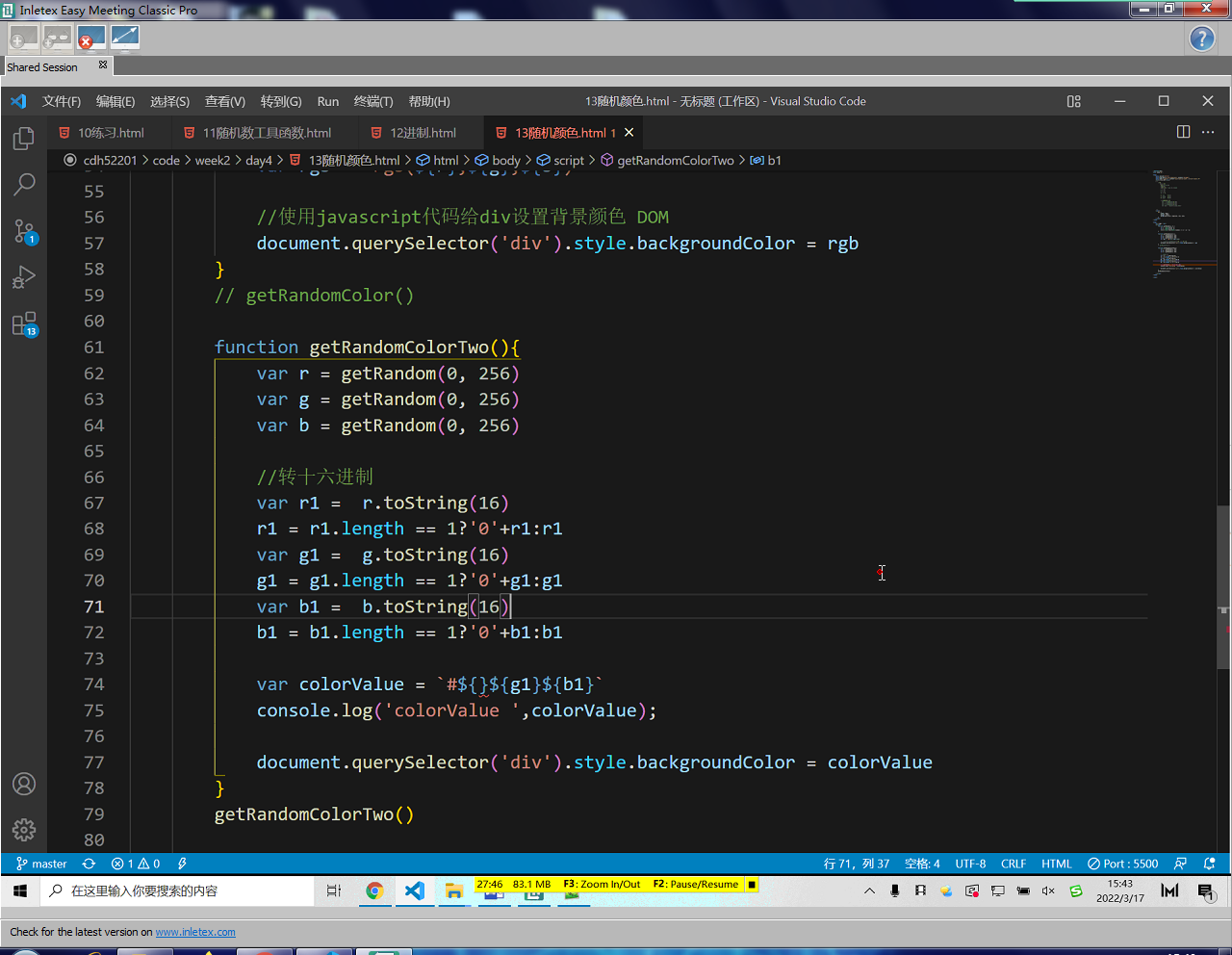1232x955 pixels.
Task: Open the Search panel in the activity bar
Action: (24, 184)
